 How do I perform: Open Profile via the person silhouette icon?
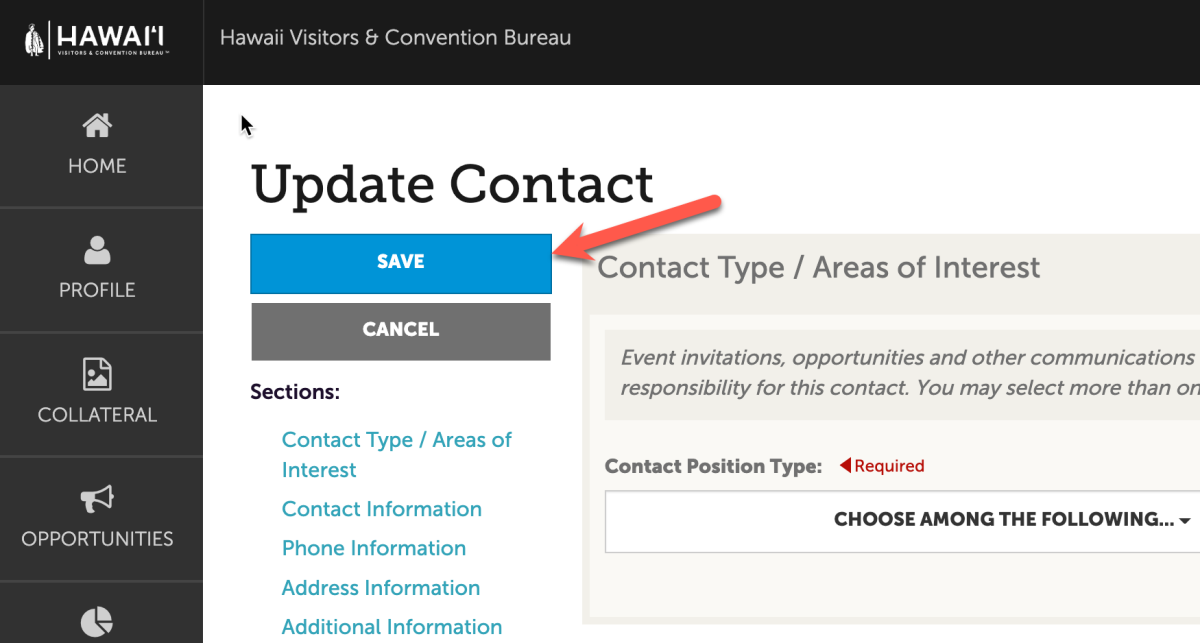[x=97, y=251]
